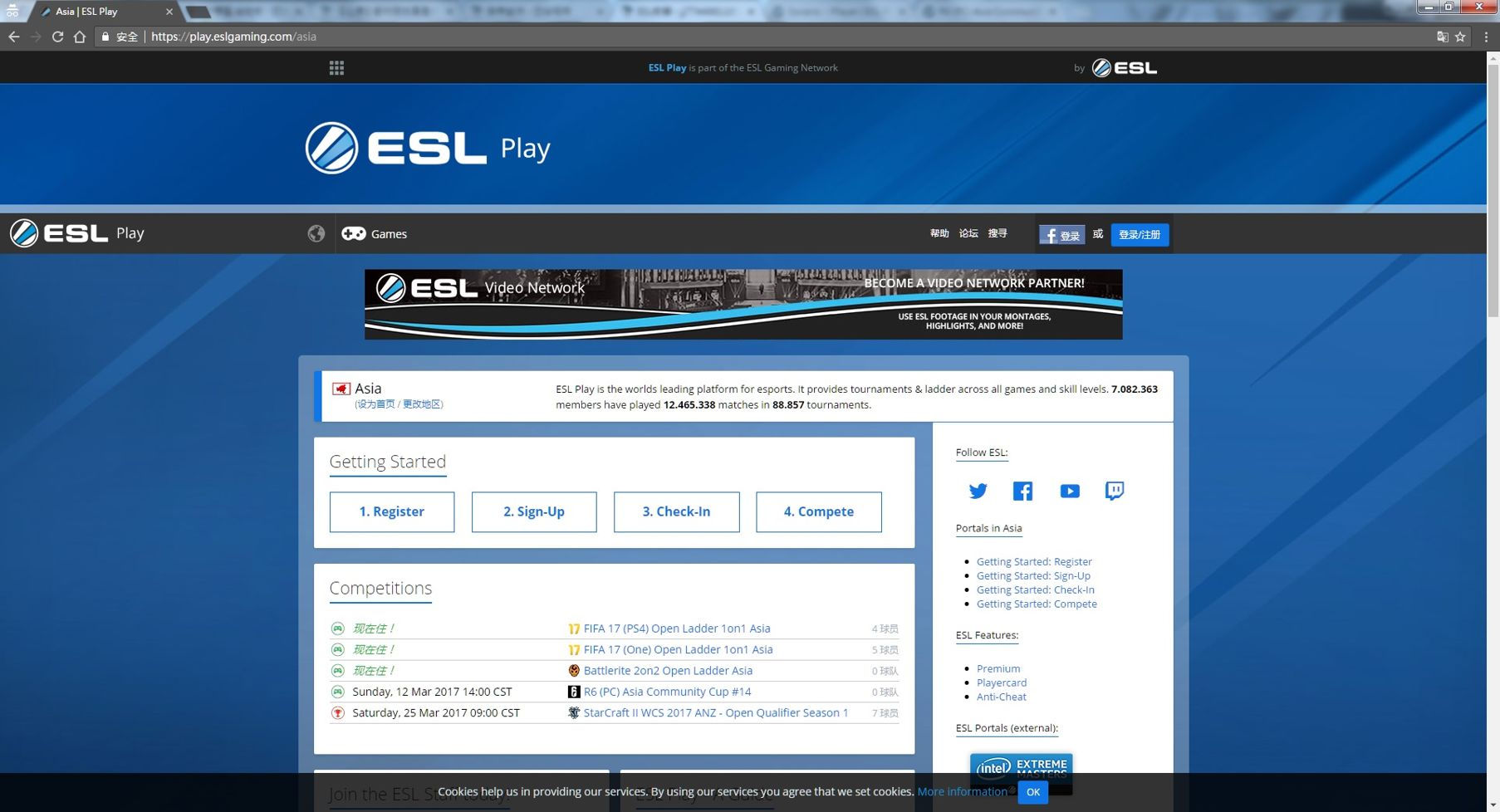
Task: Click the Sunday, 12 Mar 2017 14:00 CST entry
Action: (432, 692)
